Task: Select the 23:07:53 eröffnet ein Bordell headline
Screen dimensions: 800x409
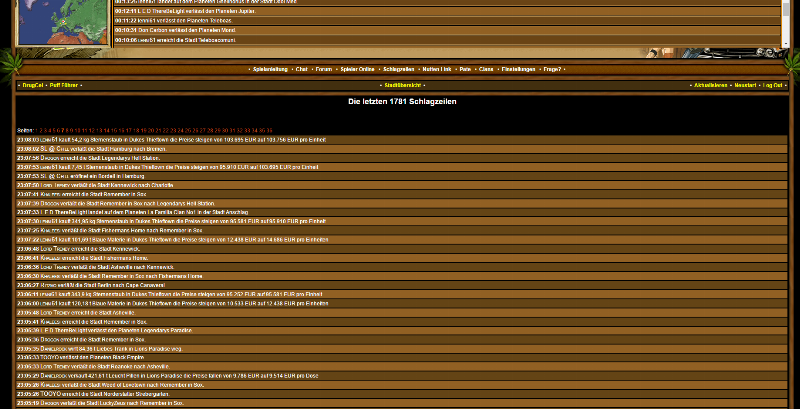Action: 402,176
